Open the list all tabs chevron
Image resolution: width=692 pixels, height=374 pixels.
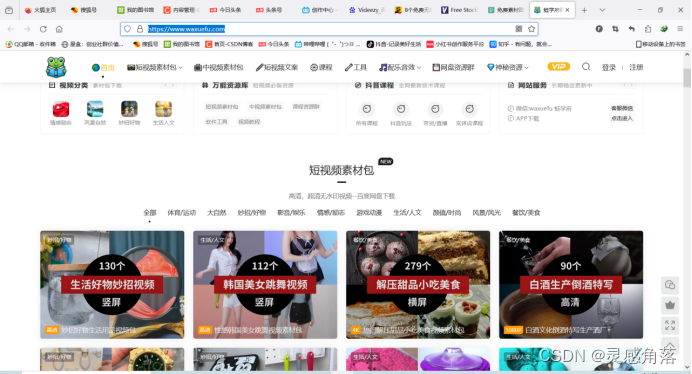(x=602, y=10)
